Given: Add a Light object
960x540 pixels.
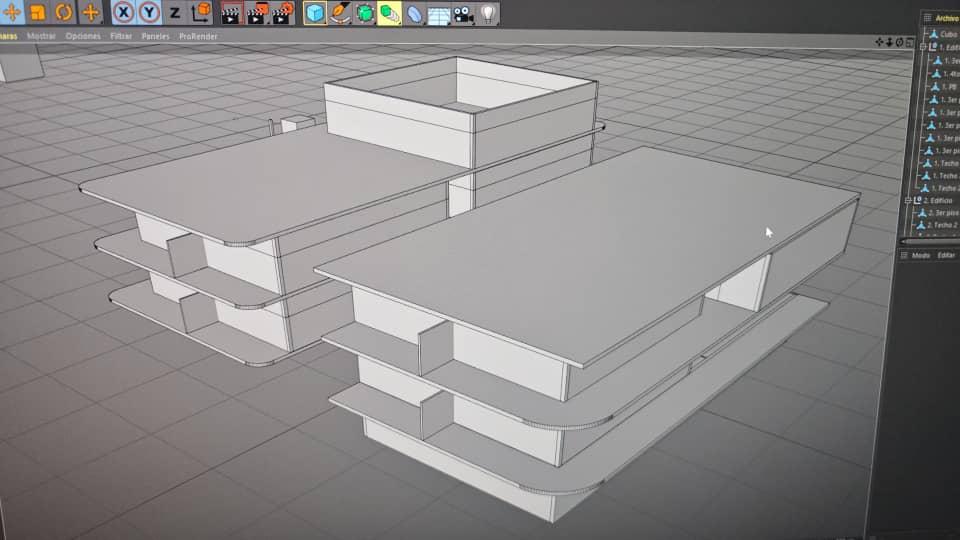Looking at the screenshot, I should click(488, 13).
